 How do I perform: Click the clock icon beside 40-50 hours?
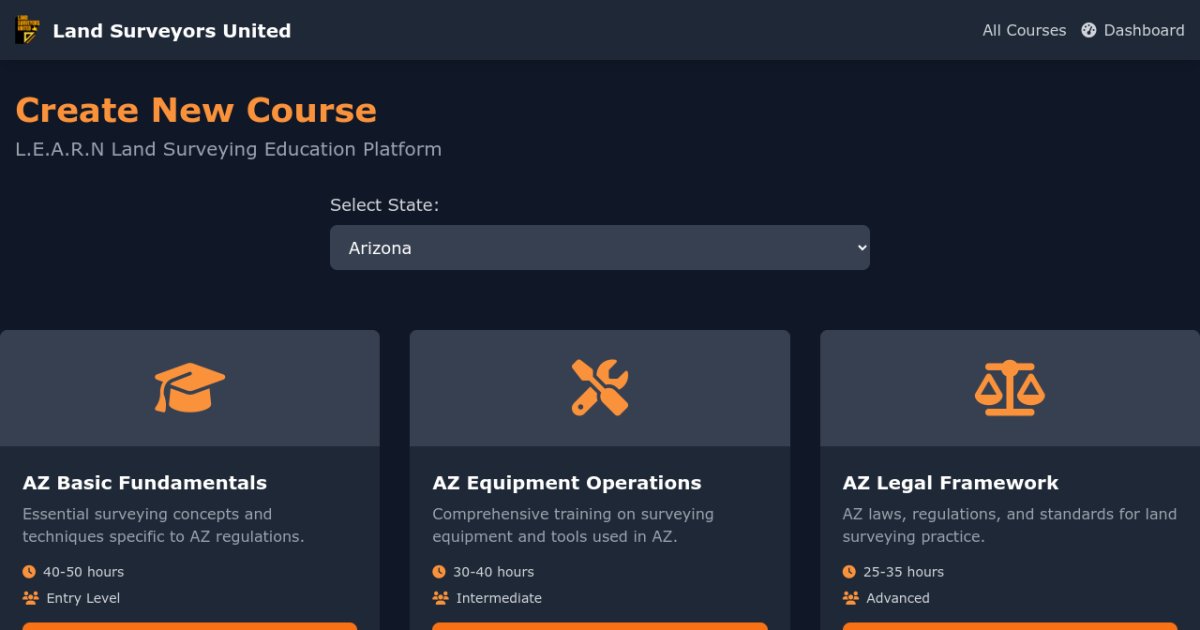[29, 572]
